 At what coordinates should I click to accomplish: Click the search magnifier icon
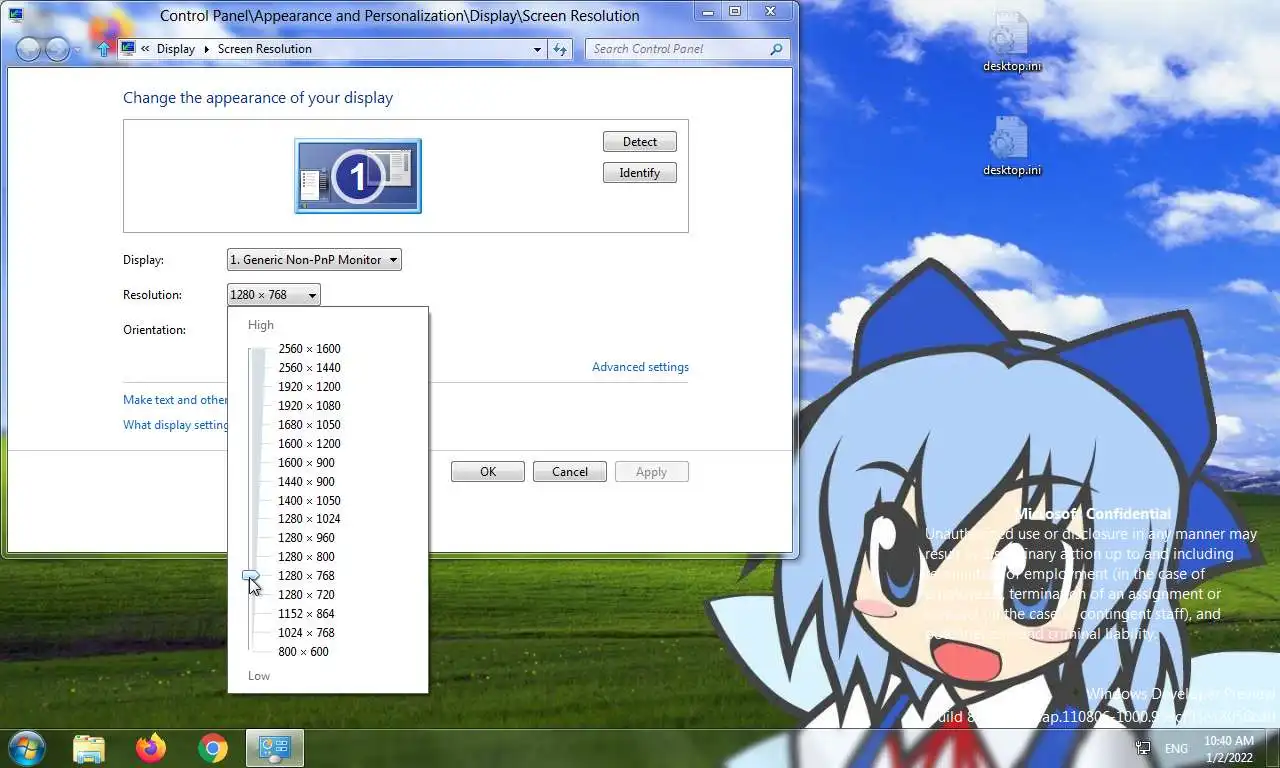776,49
